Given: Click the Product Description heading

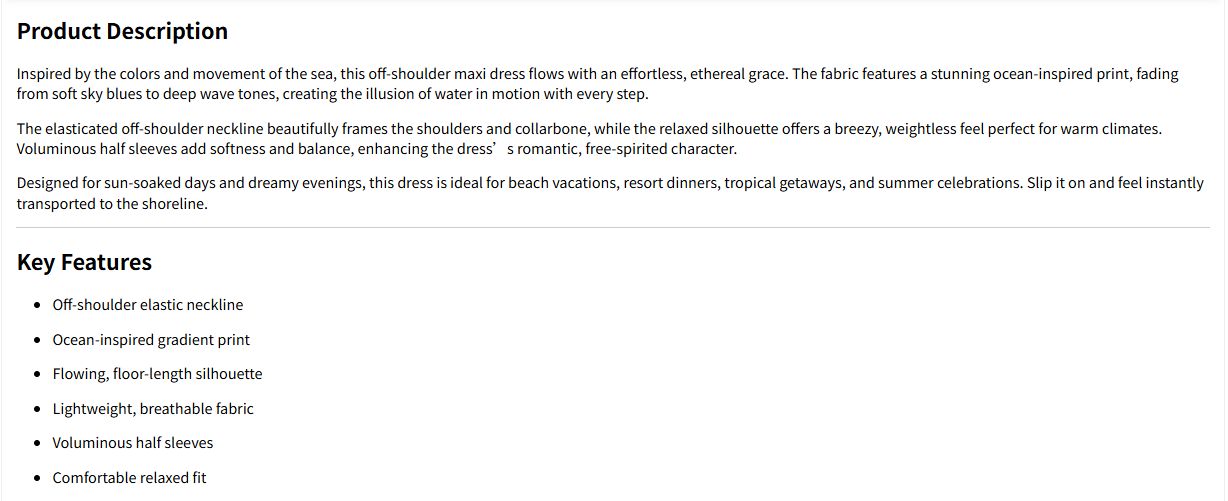Looking at the screenshot, I should 122,31.
